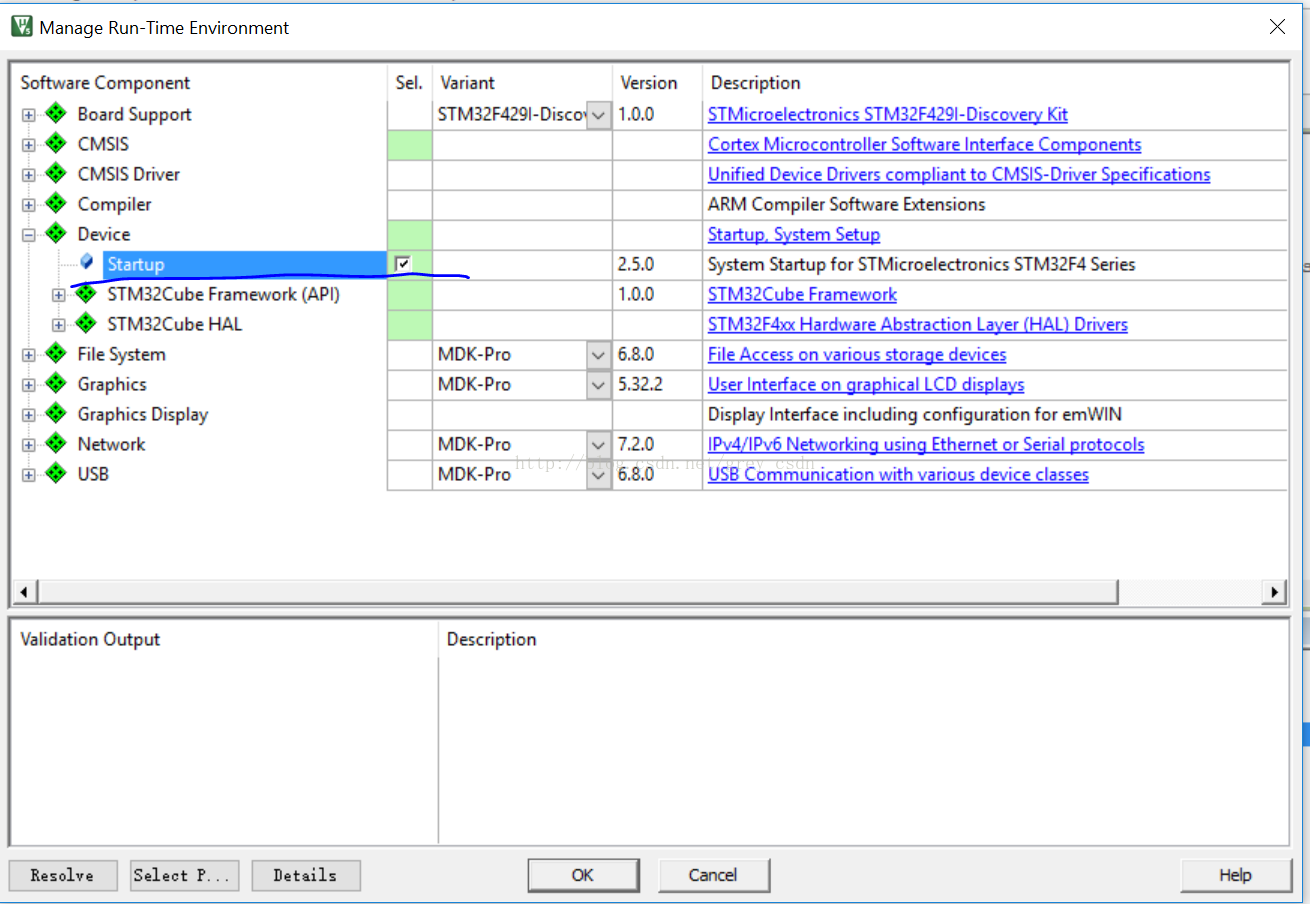This screenshot has width=1310, height=904.
Task: Click the Graphics component diamond icon
Action: click(56, 384)
